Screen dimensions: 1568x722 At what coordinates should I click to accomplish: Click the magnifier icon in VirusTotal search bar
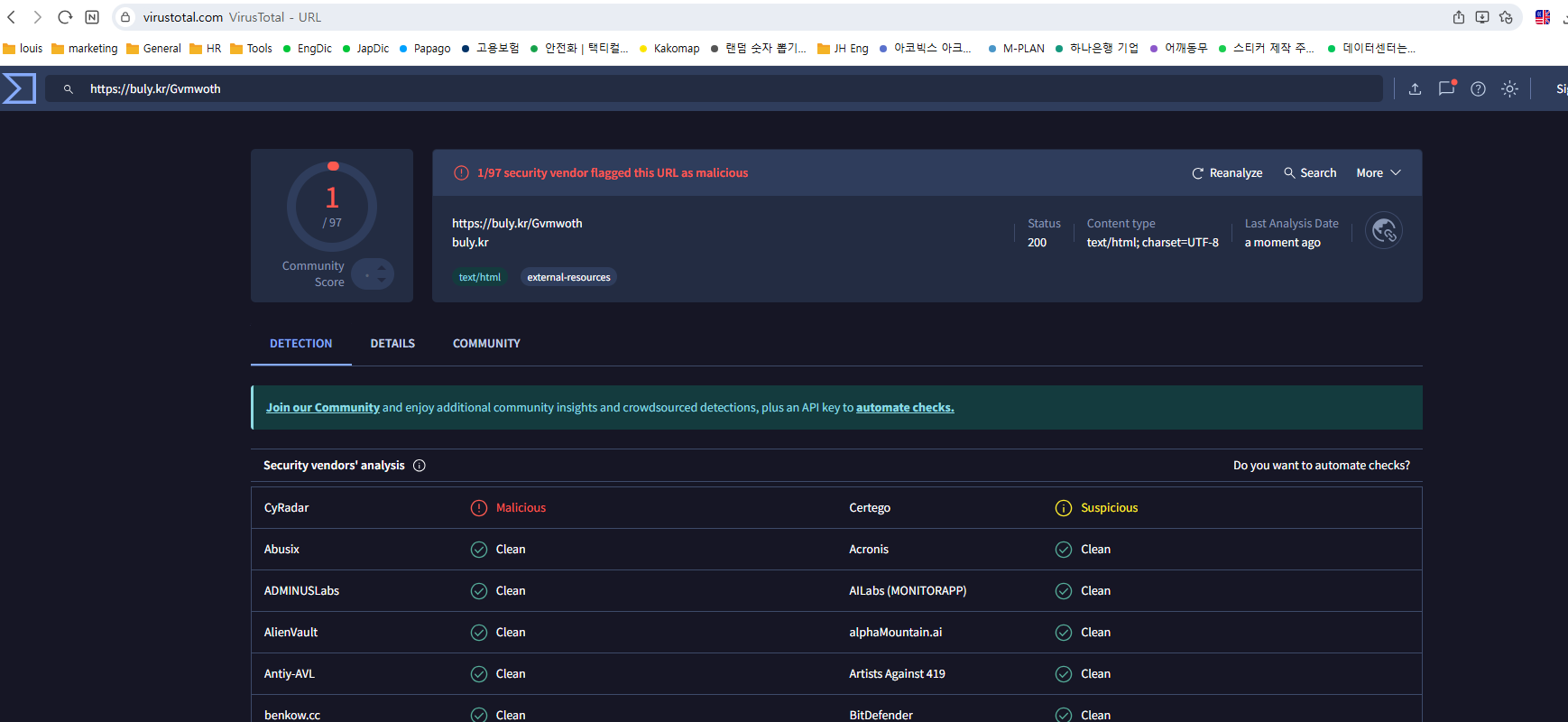click(x=68, y=88)
